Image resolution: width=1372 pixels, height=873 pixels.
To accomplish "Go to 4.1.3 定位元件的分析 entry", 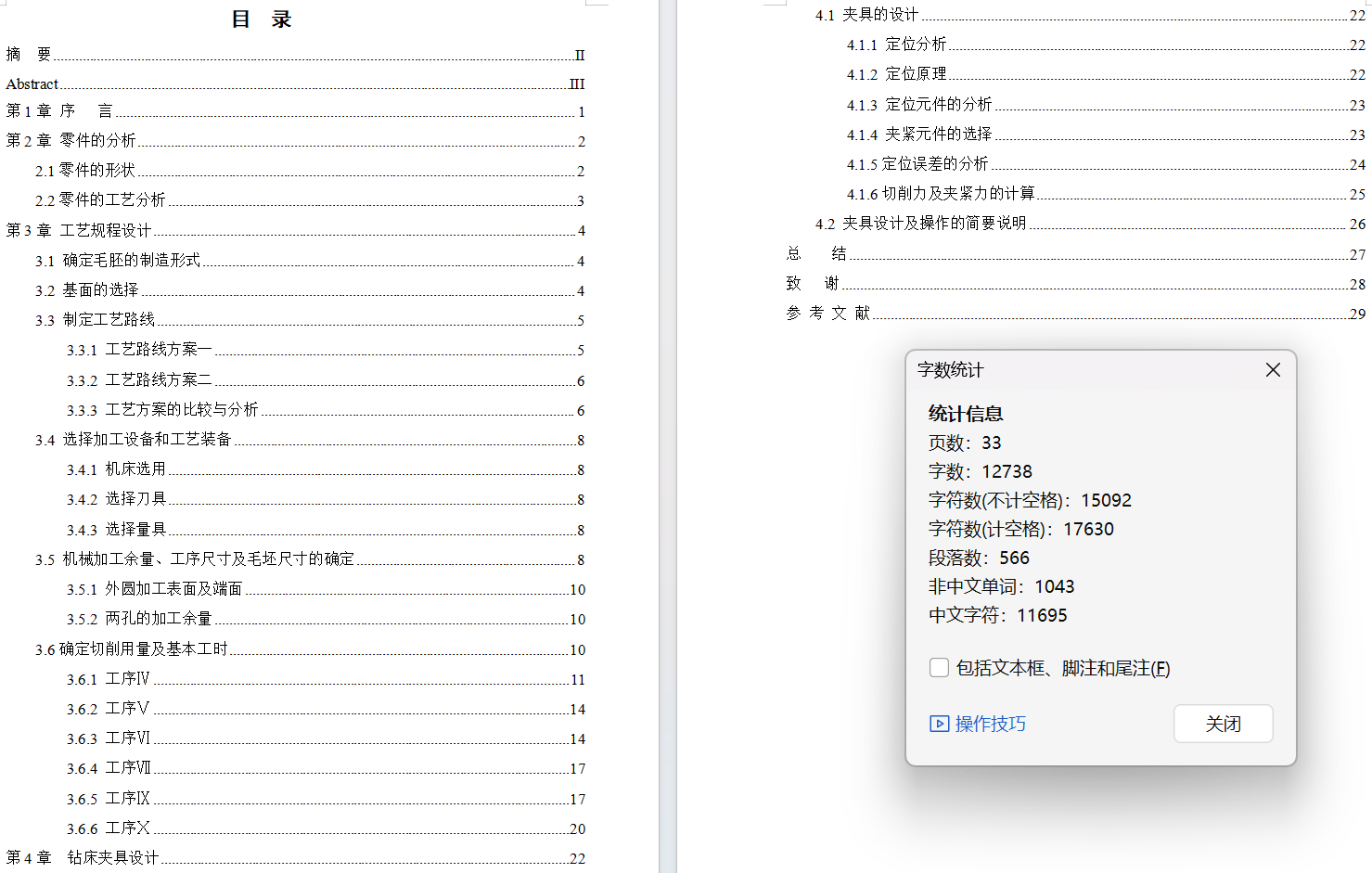I will click(1106, 105).
